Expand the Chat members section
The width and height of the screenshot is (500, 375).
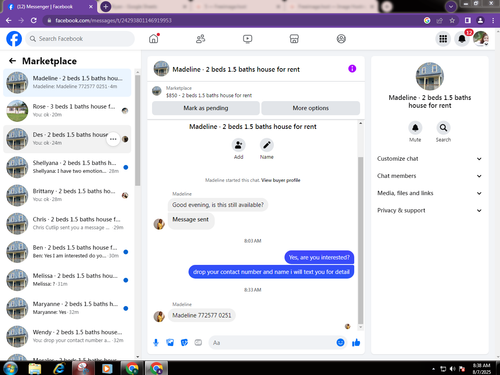pos(430,176)
